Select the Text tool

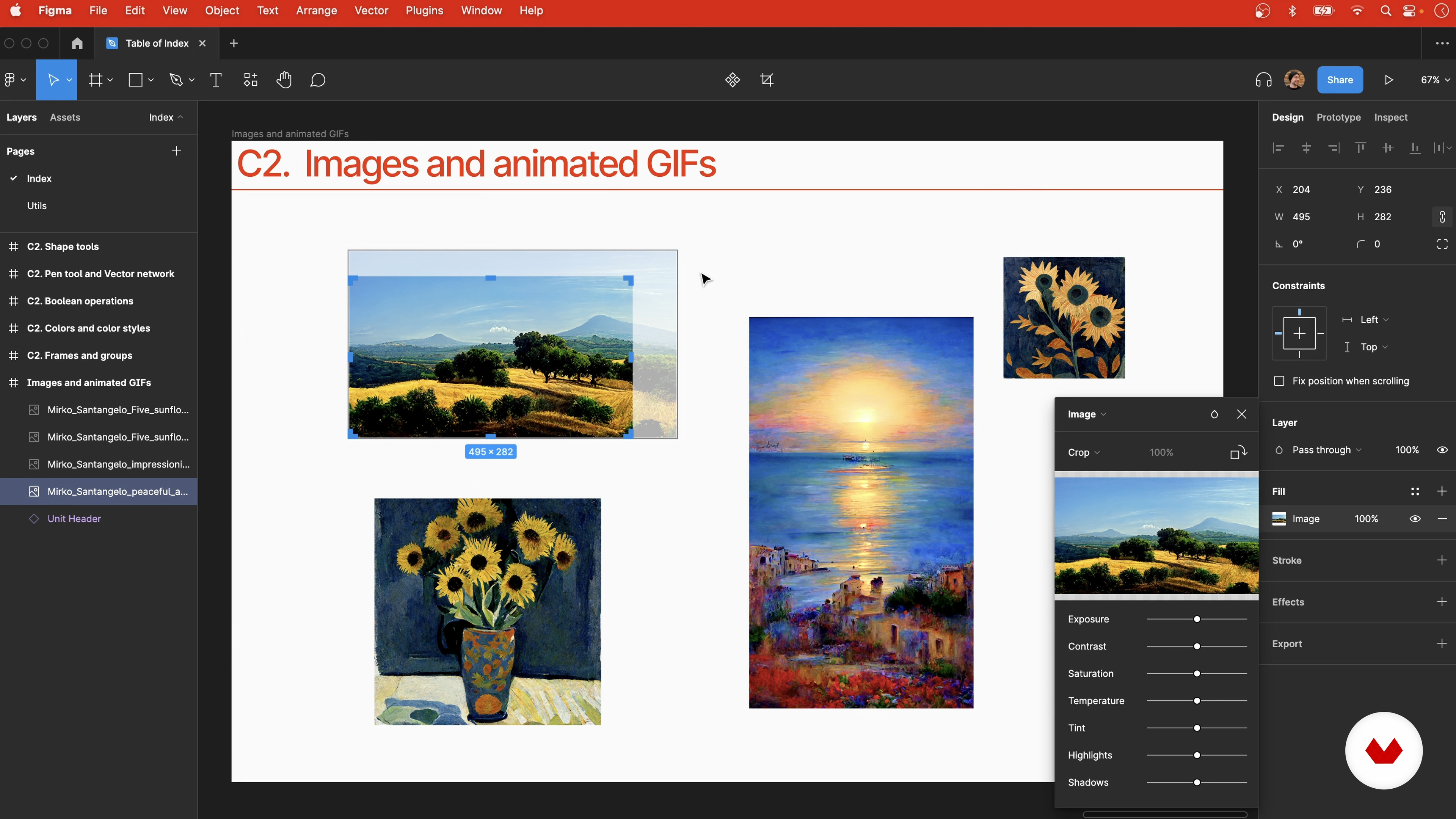pyautogui.click(x=216, y=80)
